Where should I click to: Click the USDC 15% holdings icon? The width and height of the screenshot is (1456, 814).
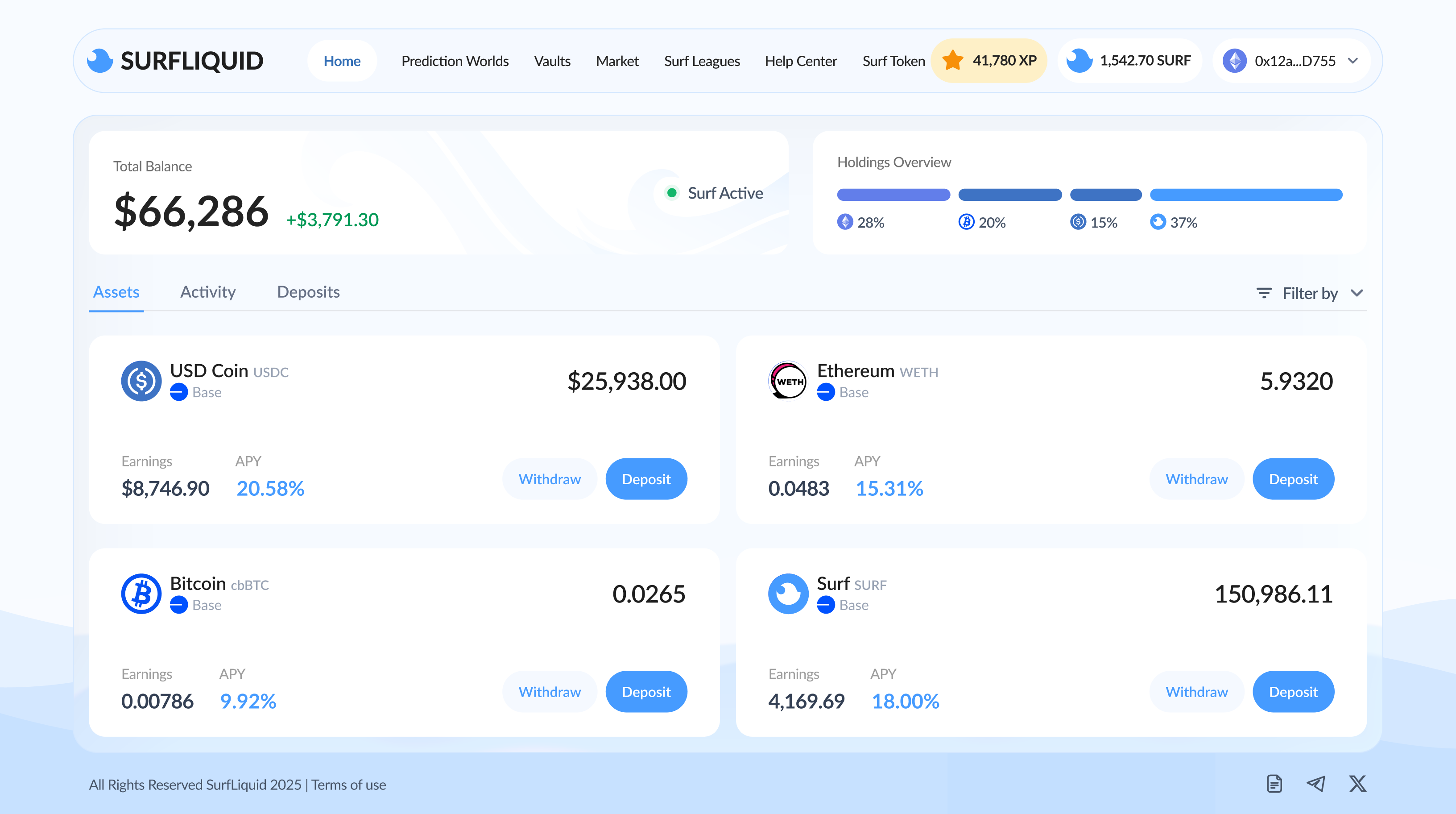(1078, 222)
